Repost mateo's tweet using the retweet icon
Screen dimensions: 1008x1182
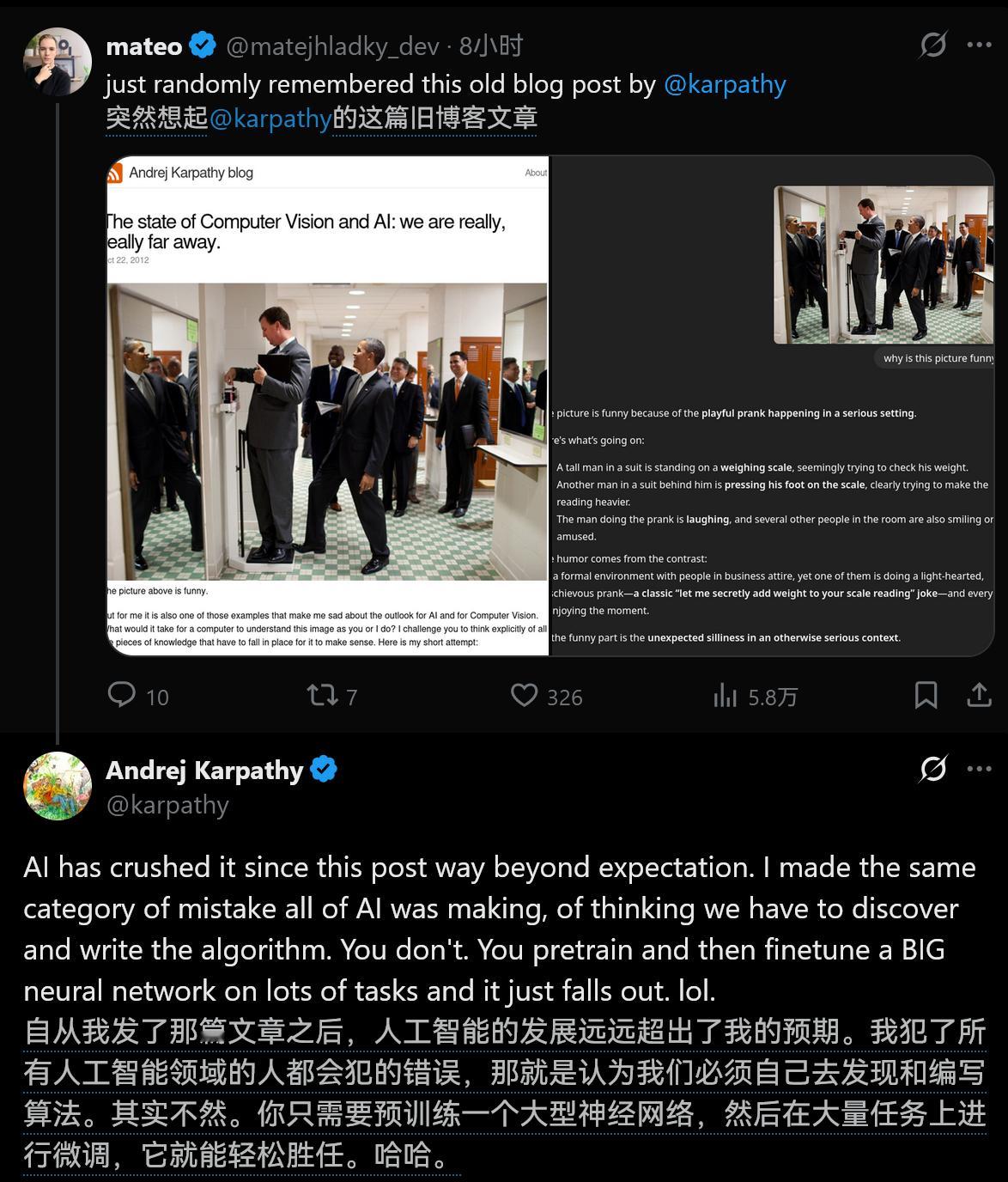coord(323,695)
